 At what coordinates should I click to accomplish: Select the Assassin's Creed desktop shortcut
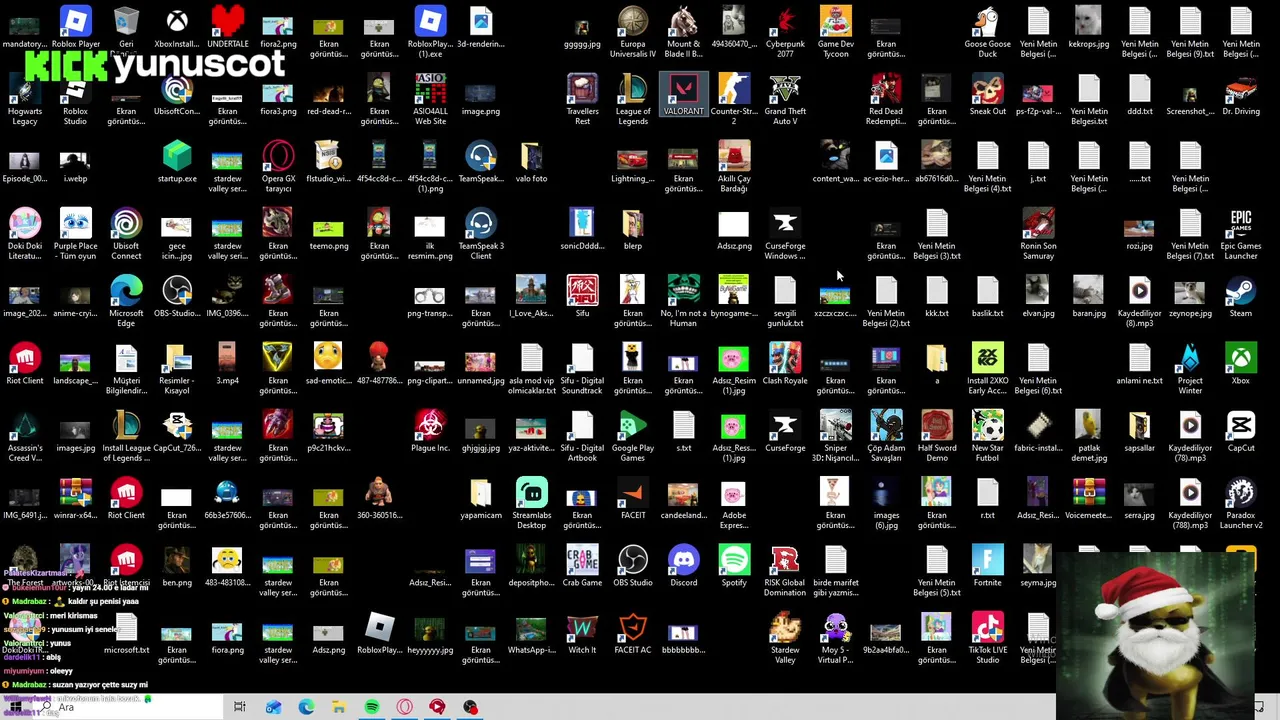point(25,436)
